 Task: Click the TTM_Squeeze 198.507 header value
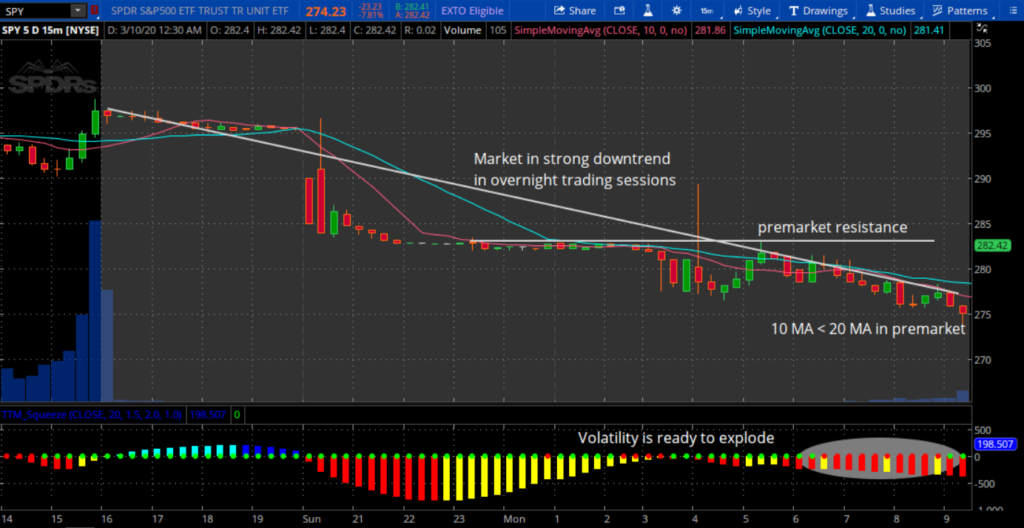tap(207, 414)
